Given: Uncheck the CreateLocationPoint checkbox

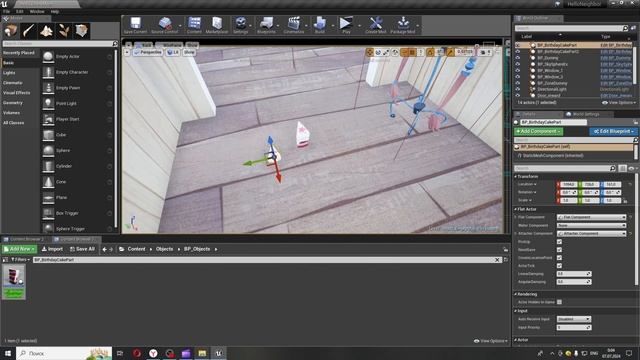Looking at the screenshot, I should coord(559,258).
